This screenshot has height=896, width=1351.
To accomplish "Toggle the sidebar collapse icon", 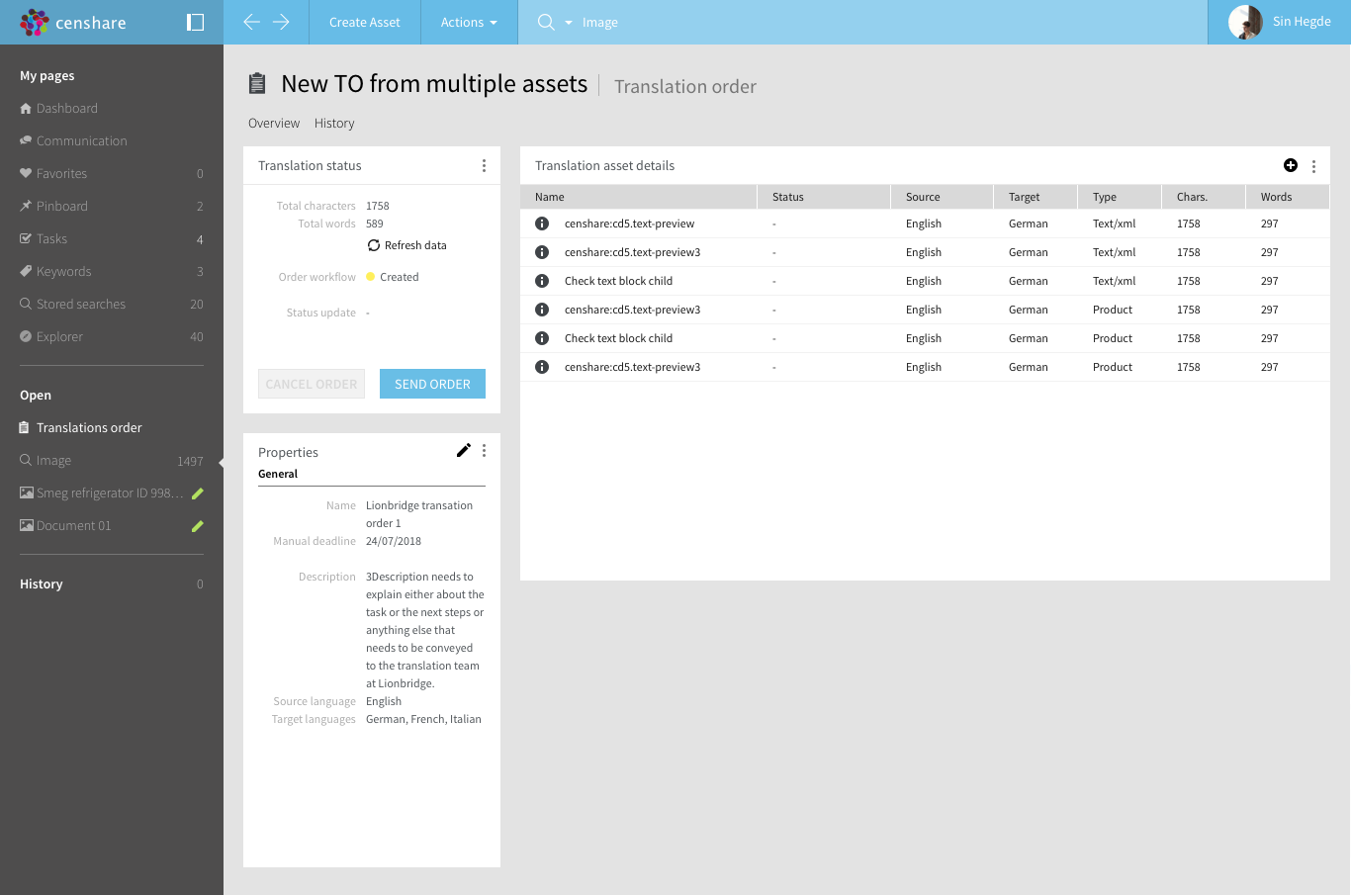I will coord(196,22).
